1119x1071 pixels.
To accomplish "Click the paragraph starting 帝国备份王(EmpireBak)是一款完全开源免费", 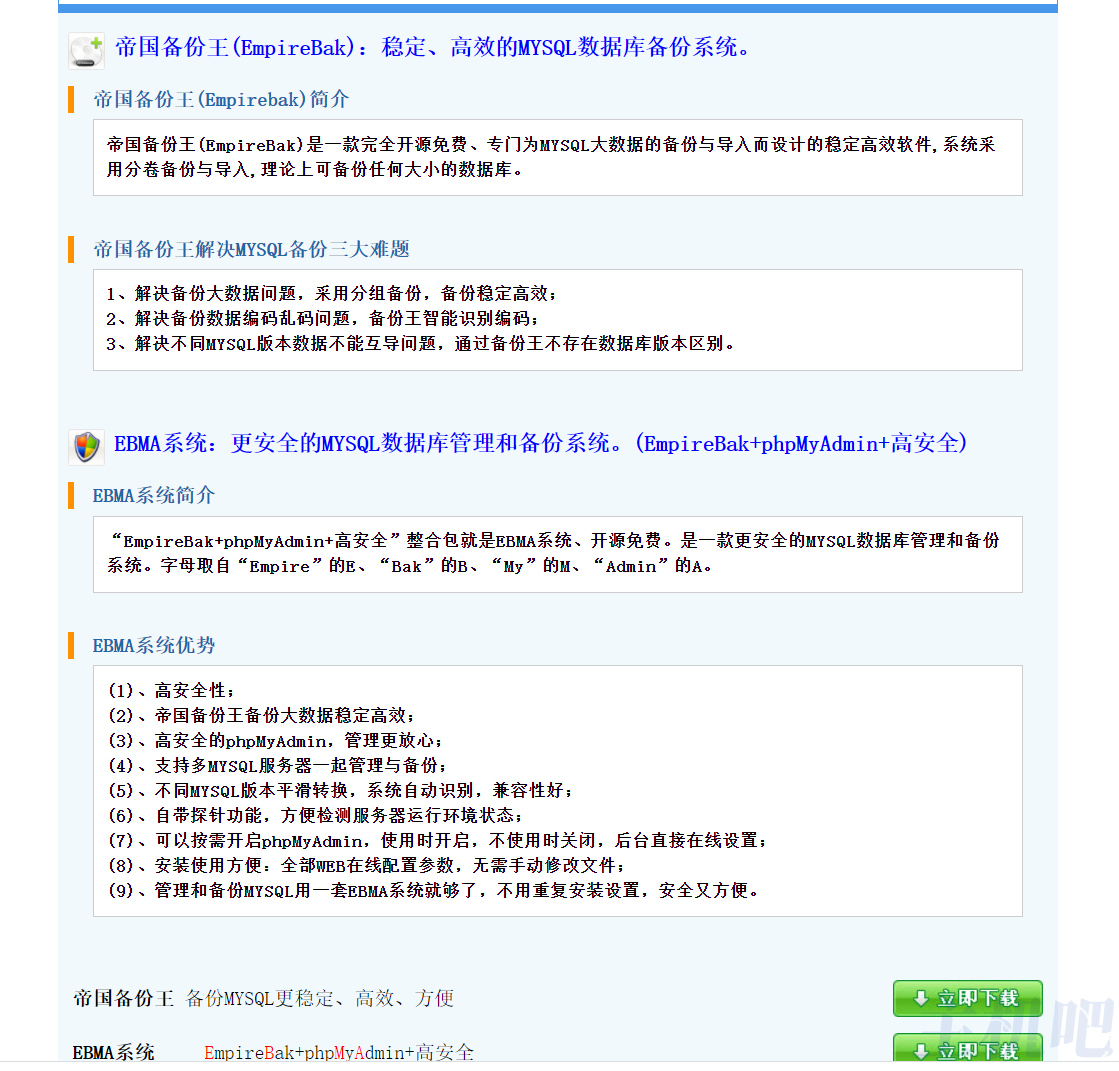I will pos(551,157).
